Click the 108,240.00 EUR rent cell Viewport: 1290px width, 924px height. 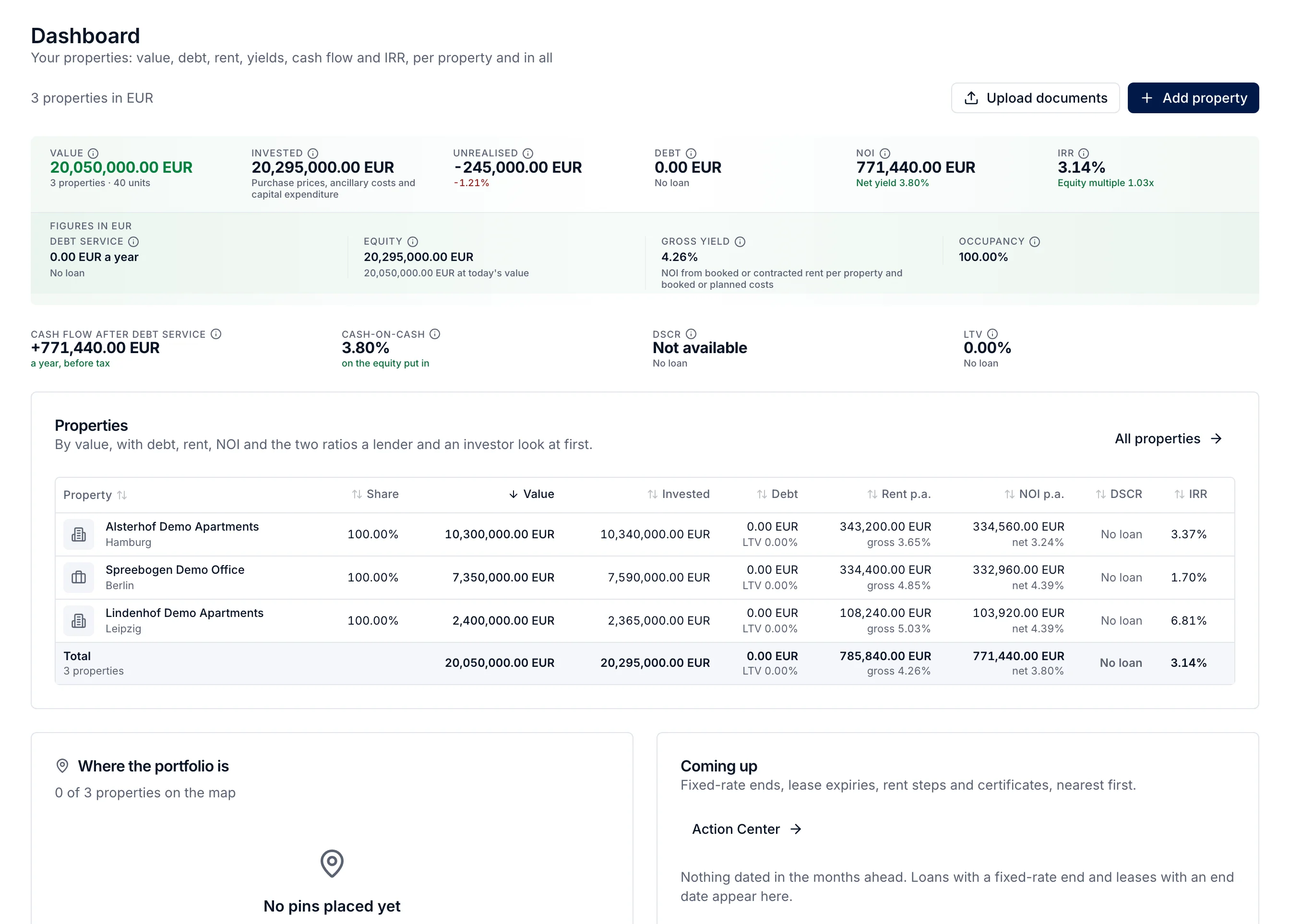point(885,613)
